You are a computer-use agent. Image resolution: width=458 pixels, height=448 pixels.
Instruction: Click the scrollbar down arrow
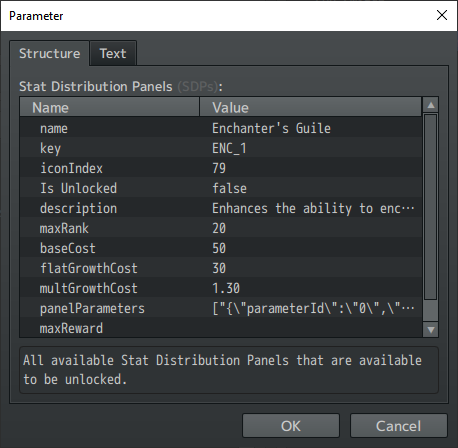(431, 330)
